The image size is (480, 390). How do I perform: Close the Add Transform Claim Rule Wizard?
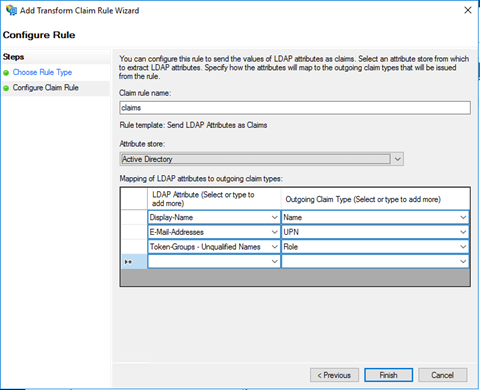[x=468, y=10]
